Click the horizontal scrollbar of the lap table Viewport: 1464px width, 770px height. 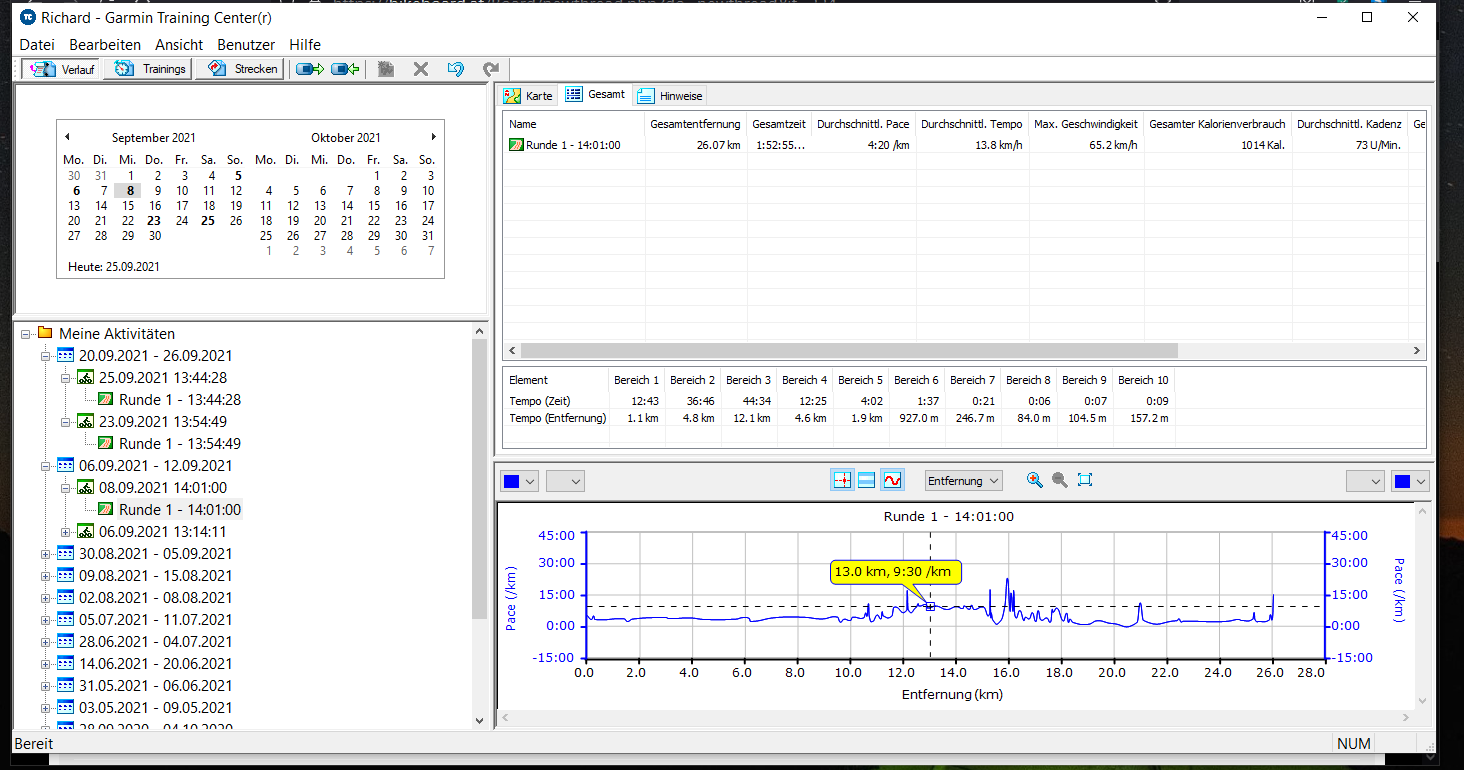point(849,351)
